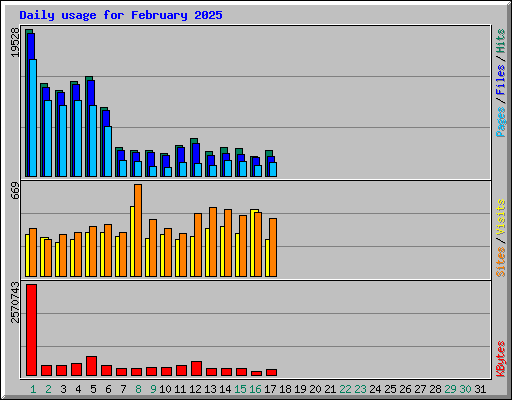Viewport: 512px width, 400px height.
Task: Click day label 11 on the axis
Action: pyautogui.click(x=180, y=389)
